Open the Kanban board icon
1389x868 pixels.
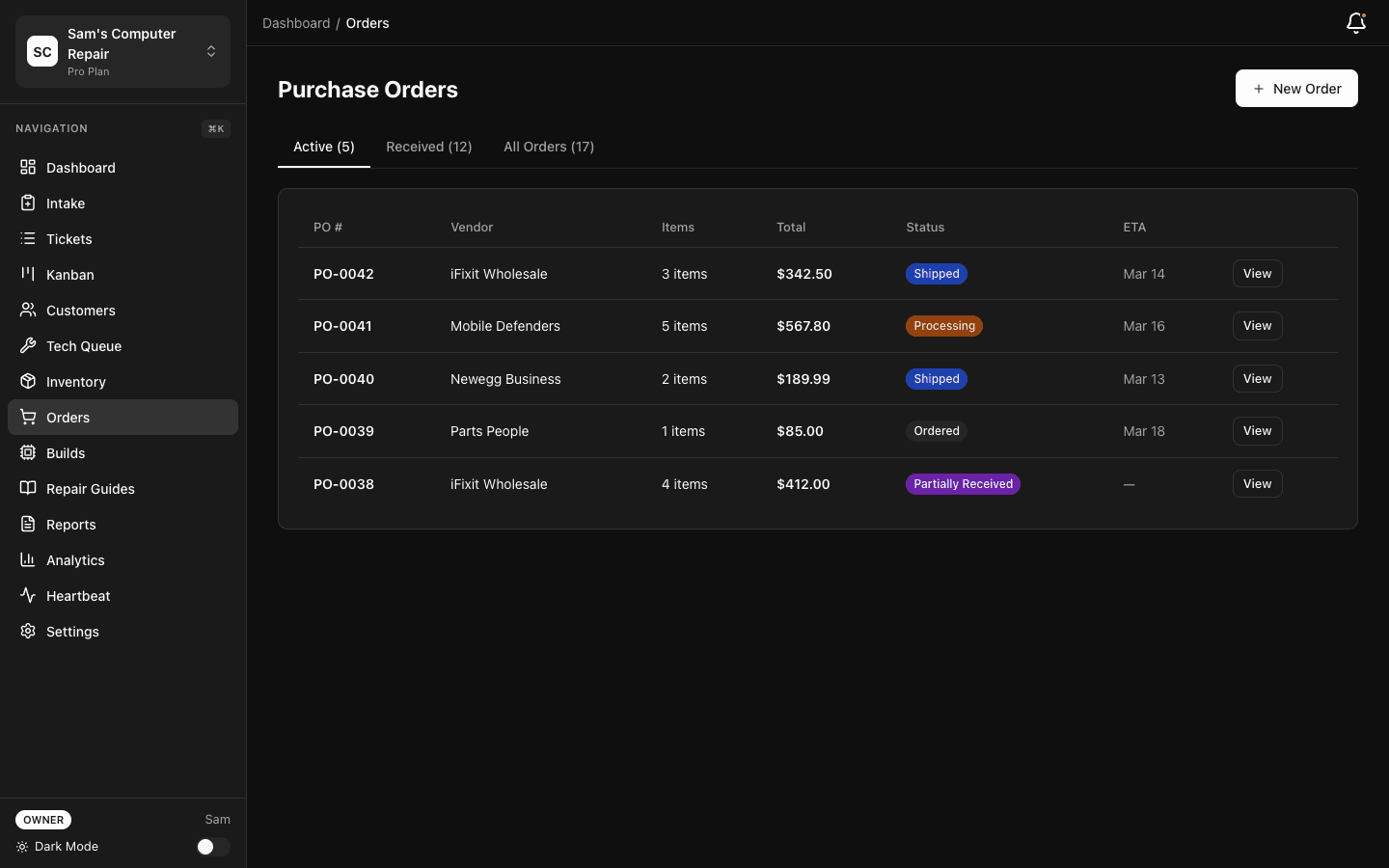(x=28, y=275)
